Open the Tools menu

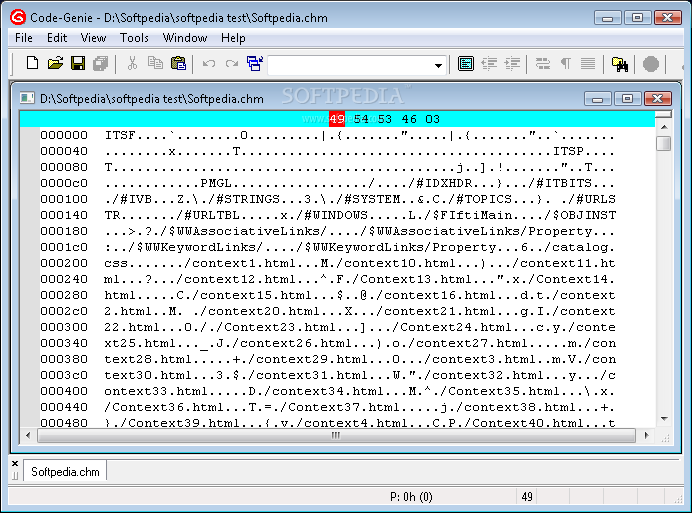[x=134, y=38]
